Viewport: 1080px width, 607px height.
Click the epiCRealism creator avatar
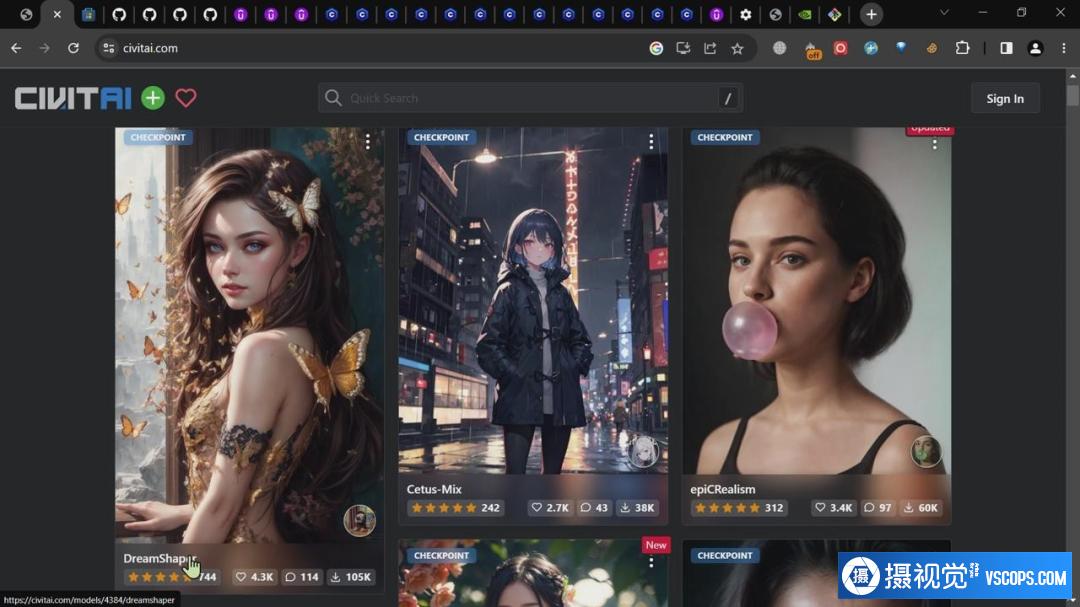coord(926,451)
